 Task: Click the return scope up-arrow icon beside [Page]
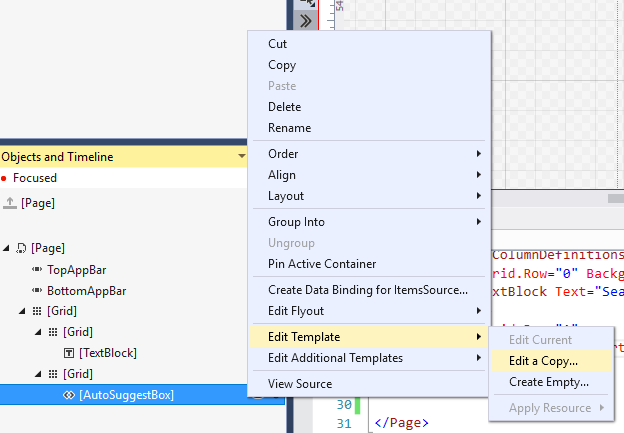(x=10, y=203)
